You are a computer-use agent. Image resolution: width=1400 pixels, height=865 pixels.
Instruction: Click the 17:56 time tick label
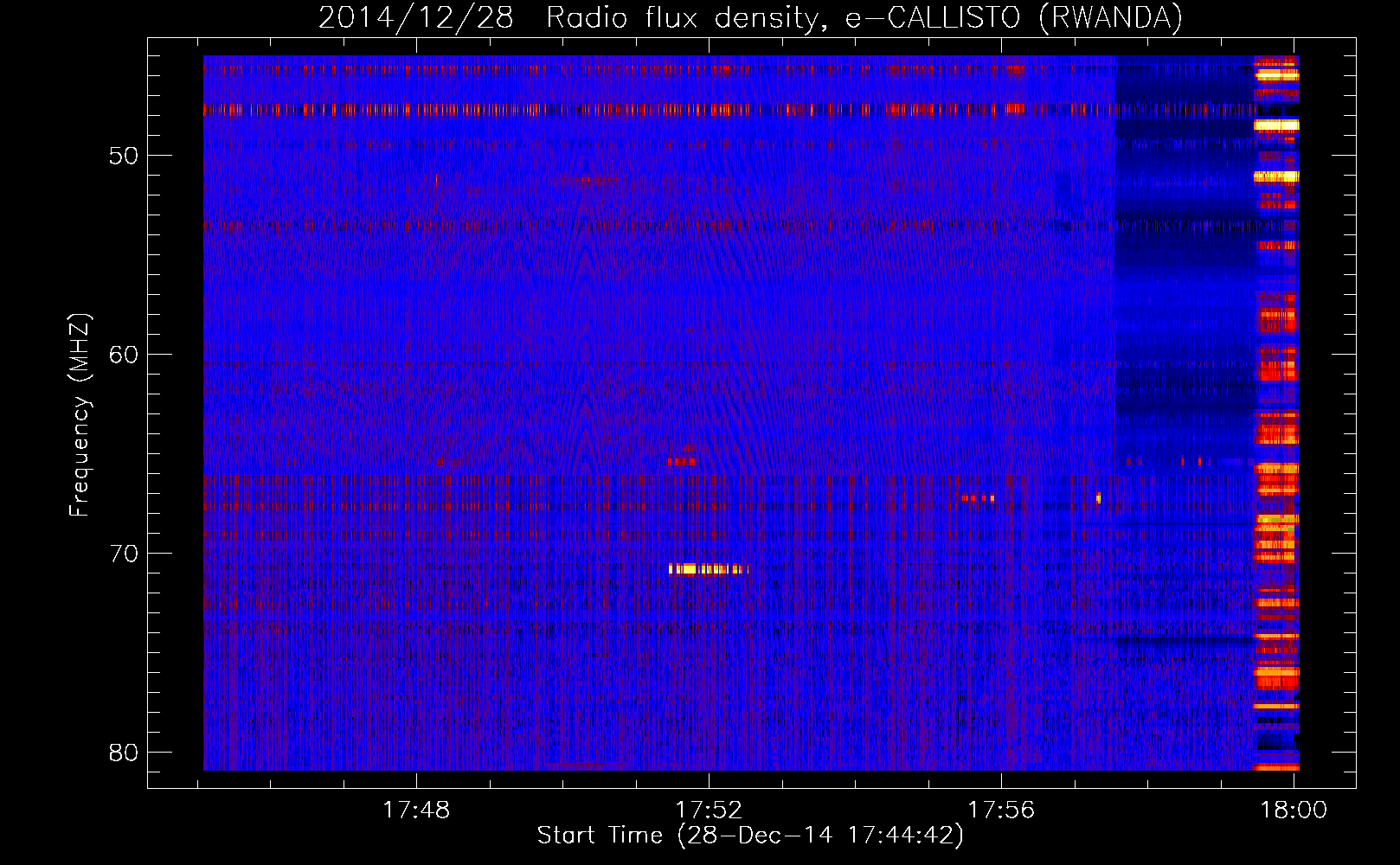click(x=1001, y=811)
